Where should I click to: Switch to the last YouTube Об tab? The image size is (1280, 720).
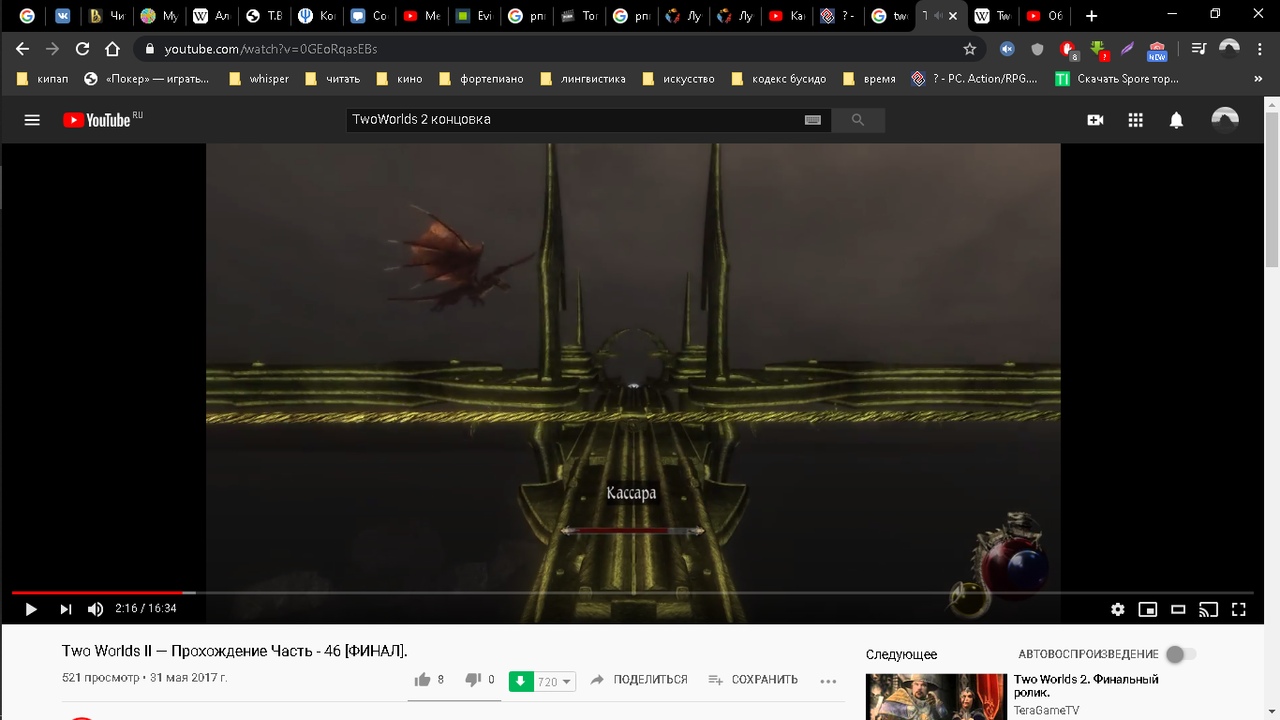coord(1045,16)
